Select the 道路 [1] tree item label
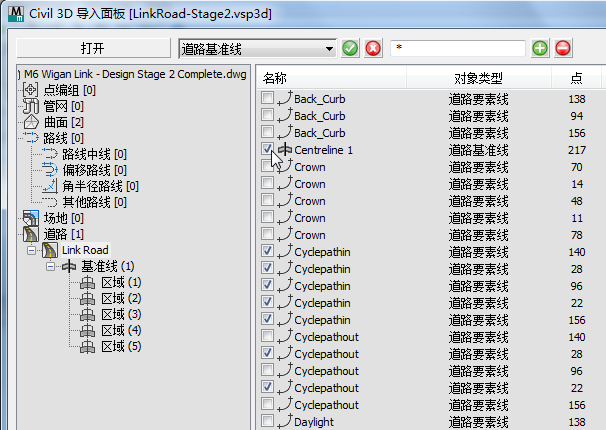The image size is (606, 430). [64, 234]
